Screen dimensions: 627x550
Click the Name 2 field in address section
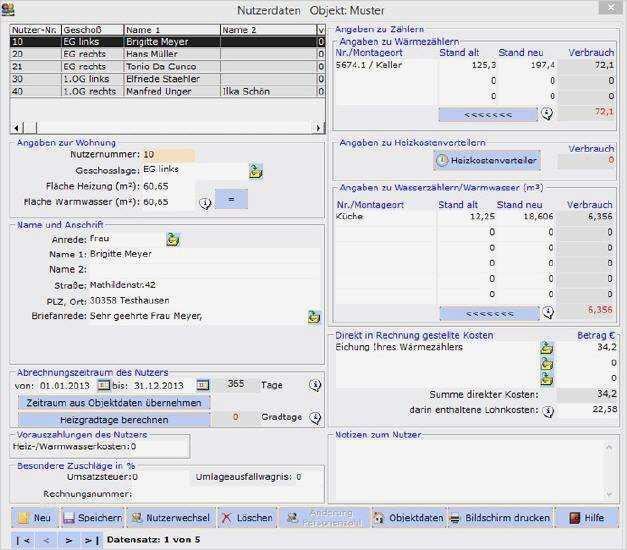[204, 270]
